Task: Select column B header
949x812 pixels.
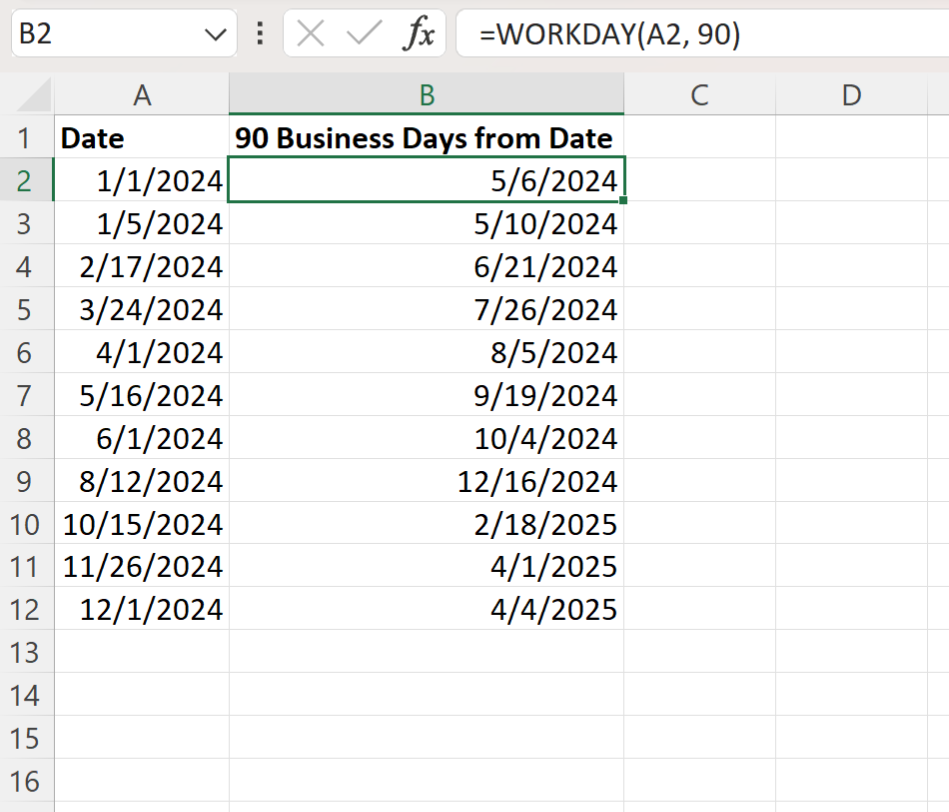Action: coord(426,95)
